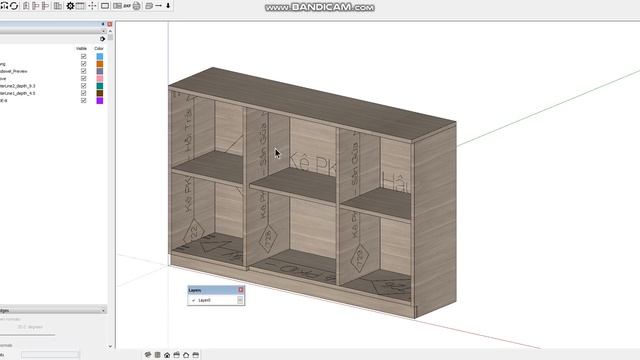
Task: Click the input field at bottom of tray
Action: pyautogui.click(x=50, y=355)
